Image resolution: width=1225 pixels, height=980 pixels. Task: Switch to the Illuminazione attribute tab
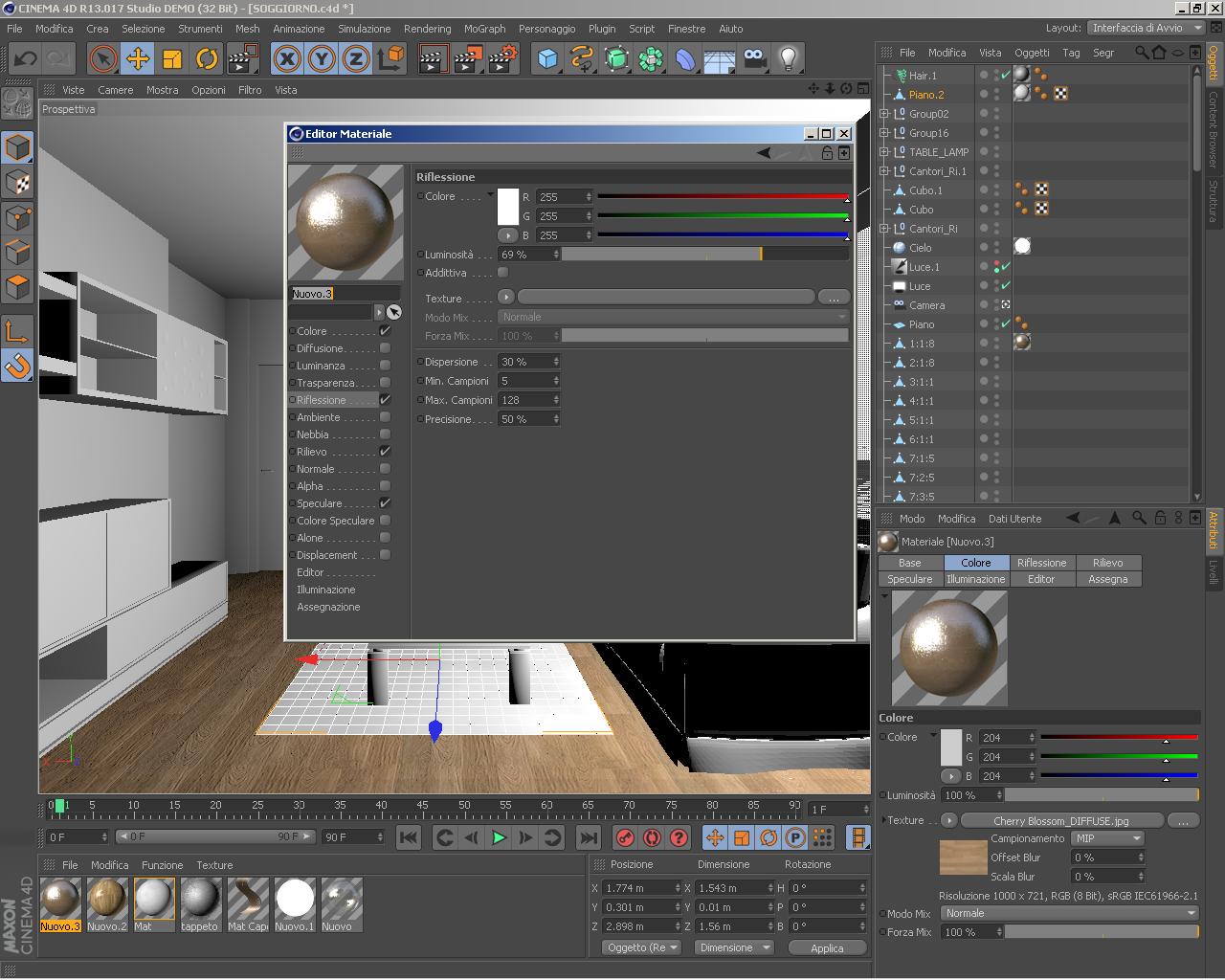click(975, 579)
